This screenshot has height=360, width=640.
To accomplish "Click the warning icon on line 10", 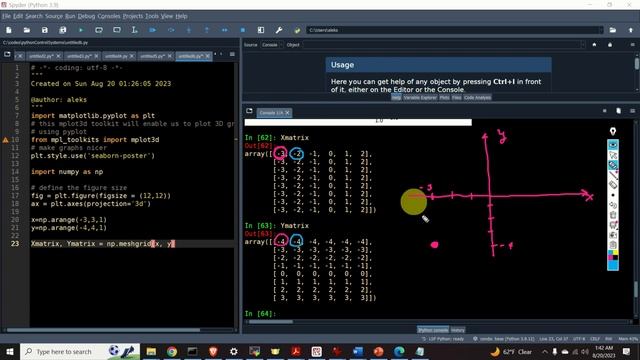I will click(x=5, y=140).
